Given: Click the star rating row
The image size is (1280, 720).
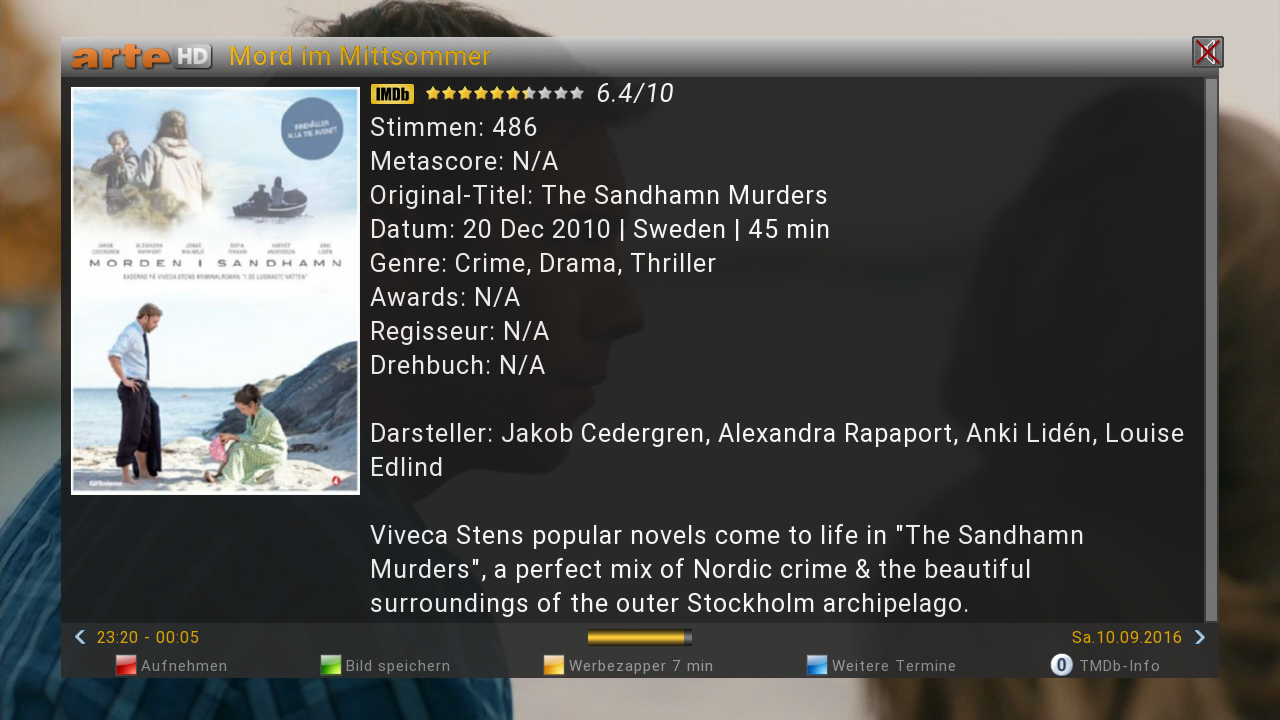Looking at the screenshot, I should (505, 93).
